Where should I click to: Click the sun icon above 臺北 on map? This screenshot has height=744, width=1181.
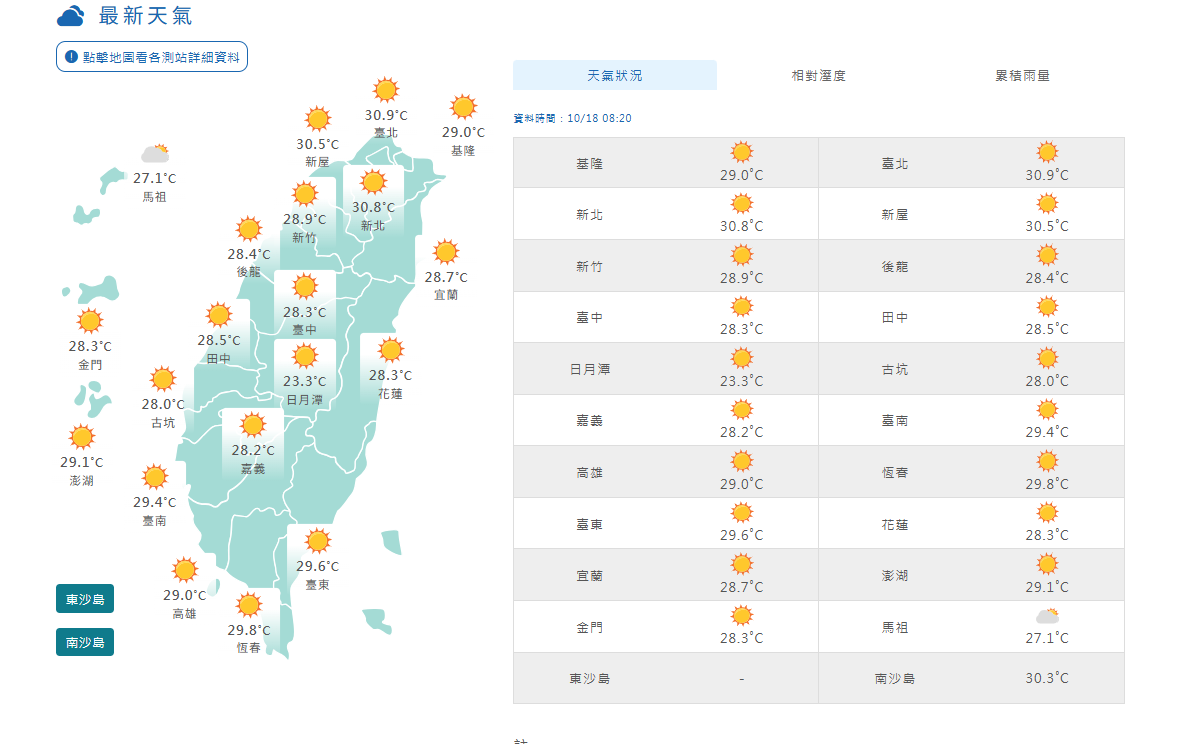385,90
